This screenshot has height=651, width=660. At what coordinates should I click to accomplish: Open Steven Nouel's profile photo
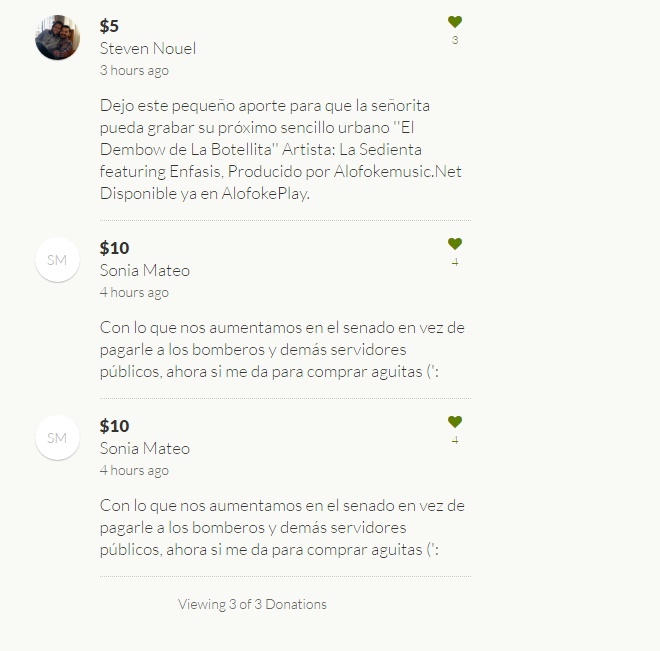click(57, 38)
